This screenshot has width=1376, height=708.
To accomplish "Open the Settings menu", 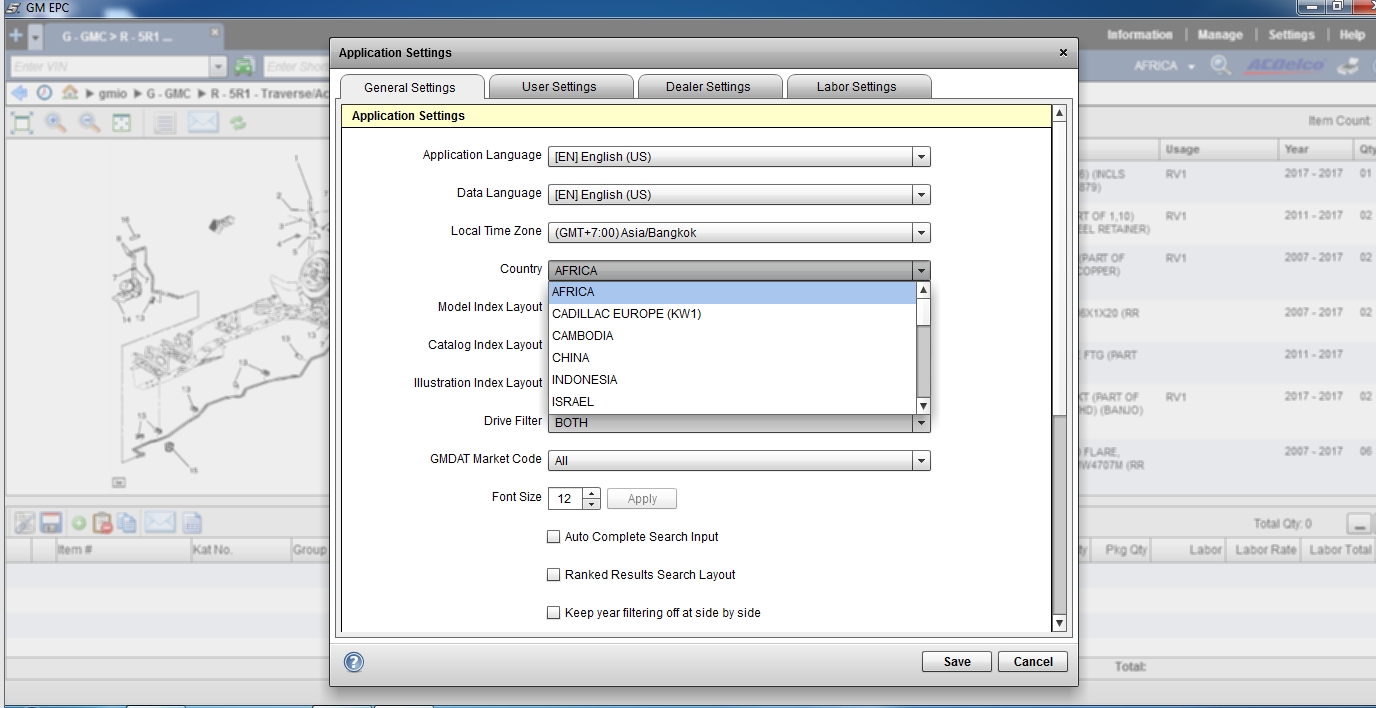I will [x=1291, y=35].
